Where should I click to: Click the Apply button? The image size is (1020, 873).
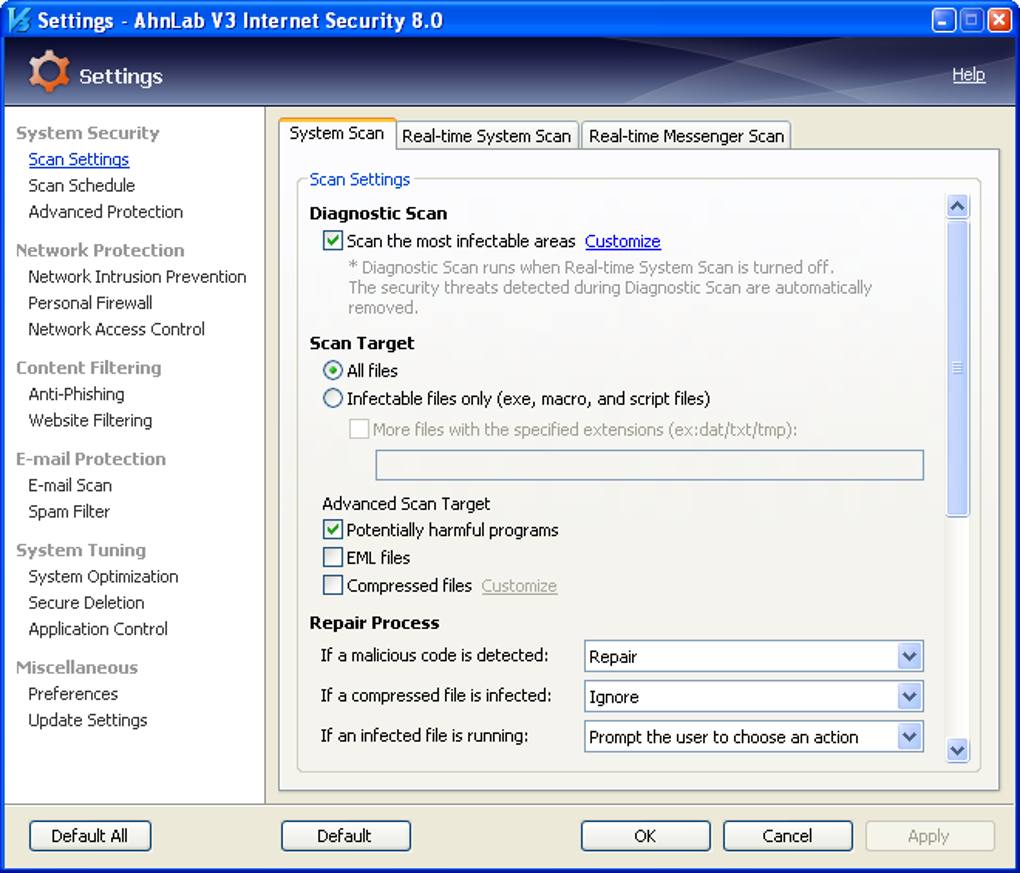click(930, 836)
